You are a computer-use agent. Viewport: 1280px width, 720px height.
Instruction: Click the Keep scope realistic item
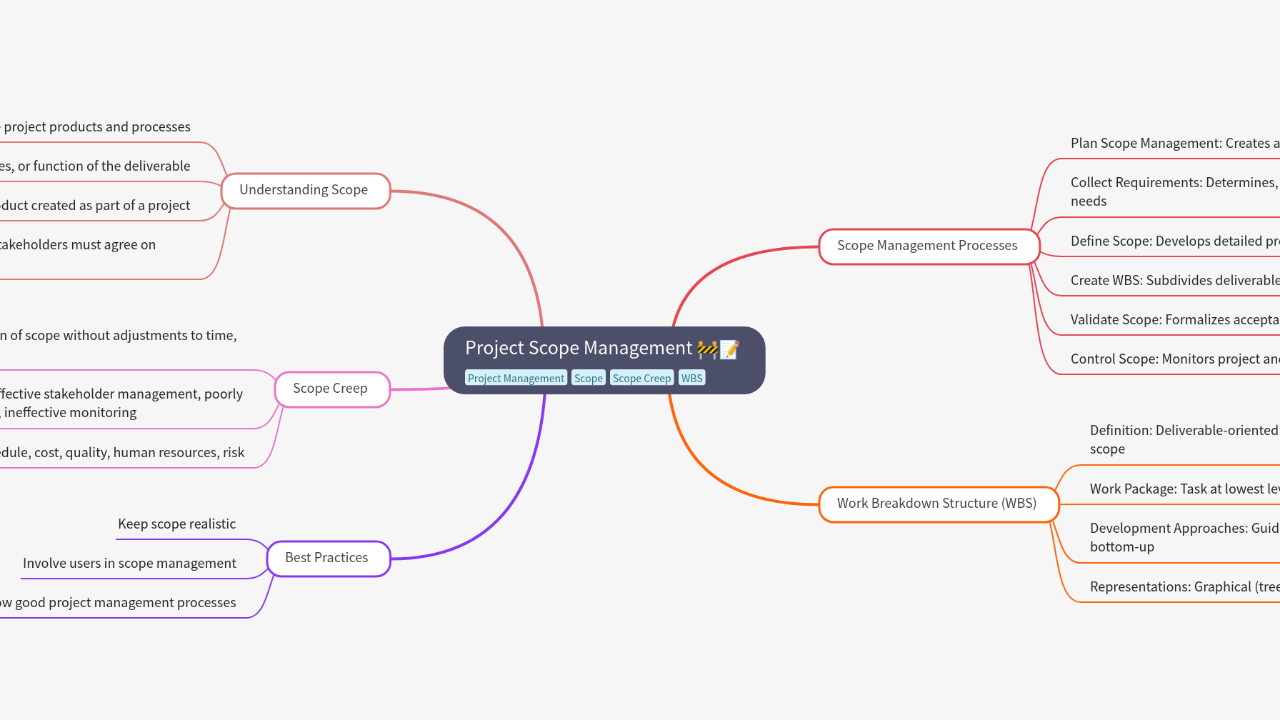coord(177,524)
